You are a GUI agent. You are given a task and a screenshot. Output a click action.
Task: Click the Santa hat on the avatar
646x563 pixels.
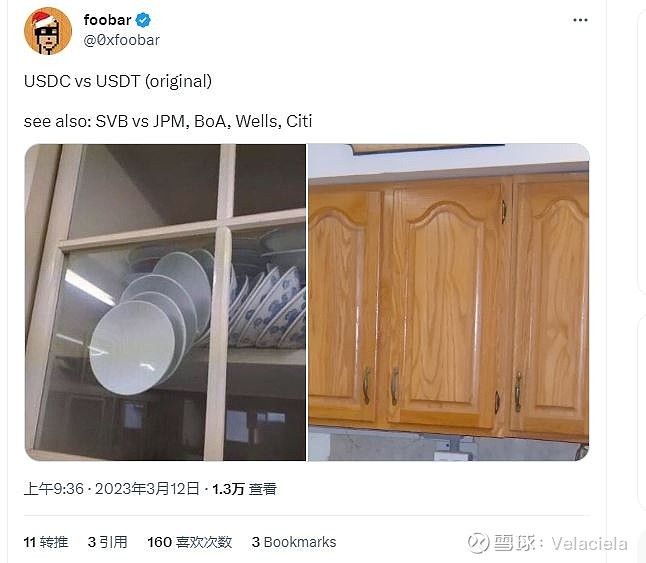click(x=44, y=19)
